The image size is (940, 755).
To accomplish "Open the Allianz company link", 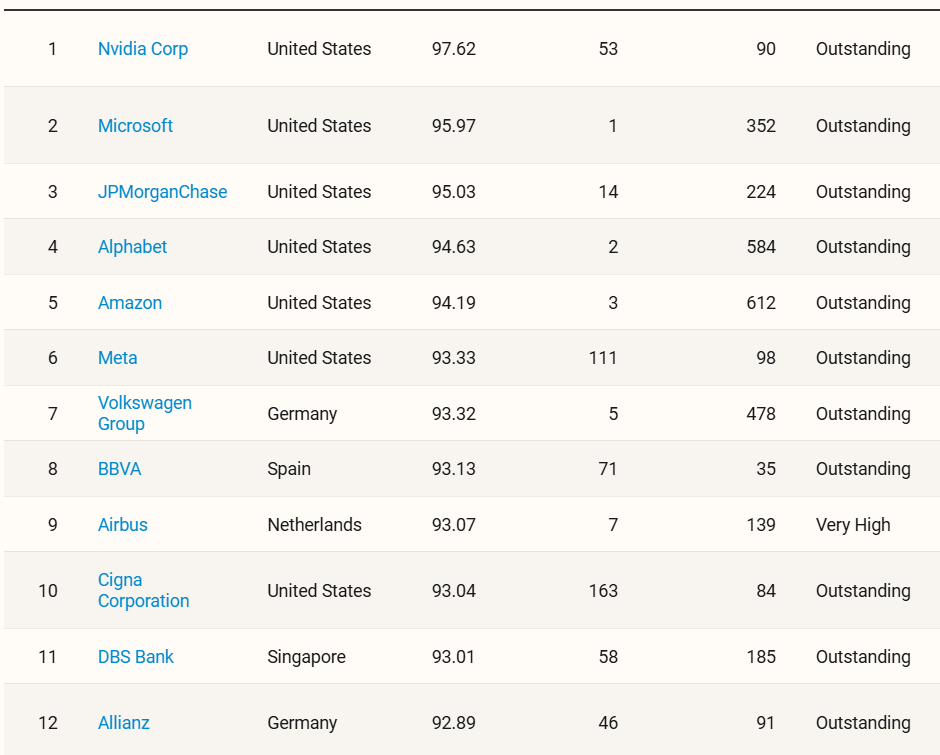I will 123,723.
